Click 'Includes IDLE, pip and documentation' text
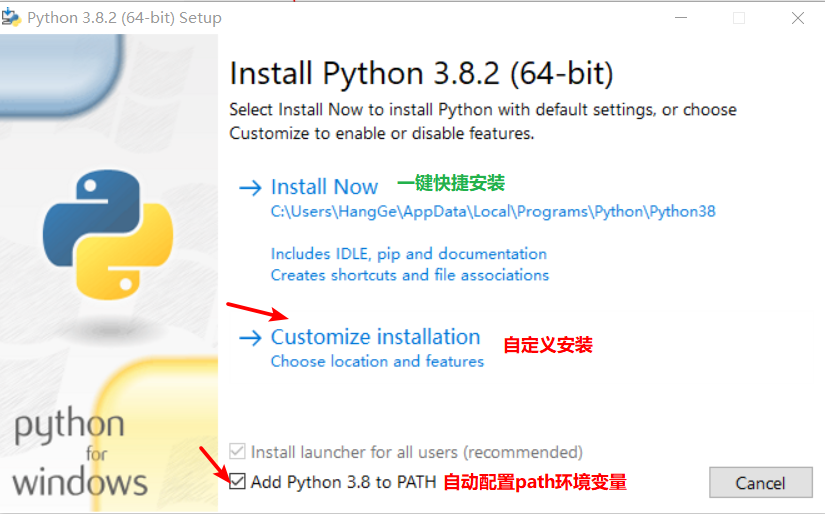 (x=409, y=254)
